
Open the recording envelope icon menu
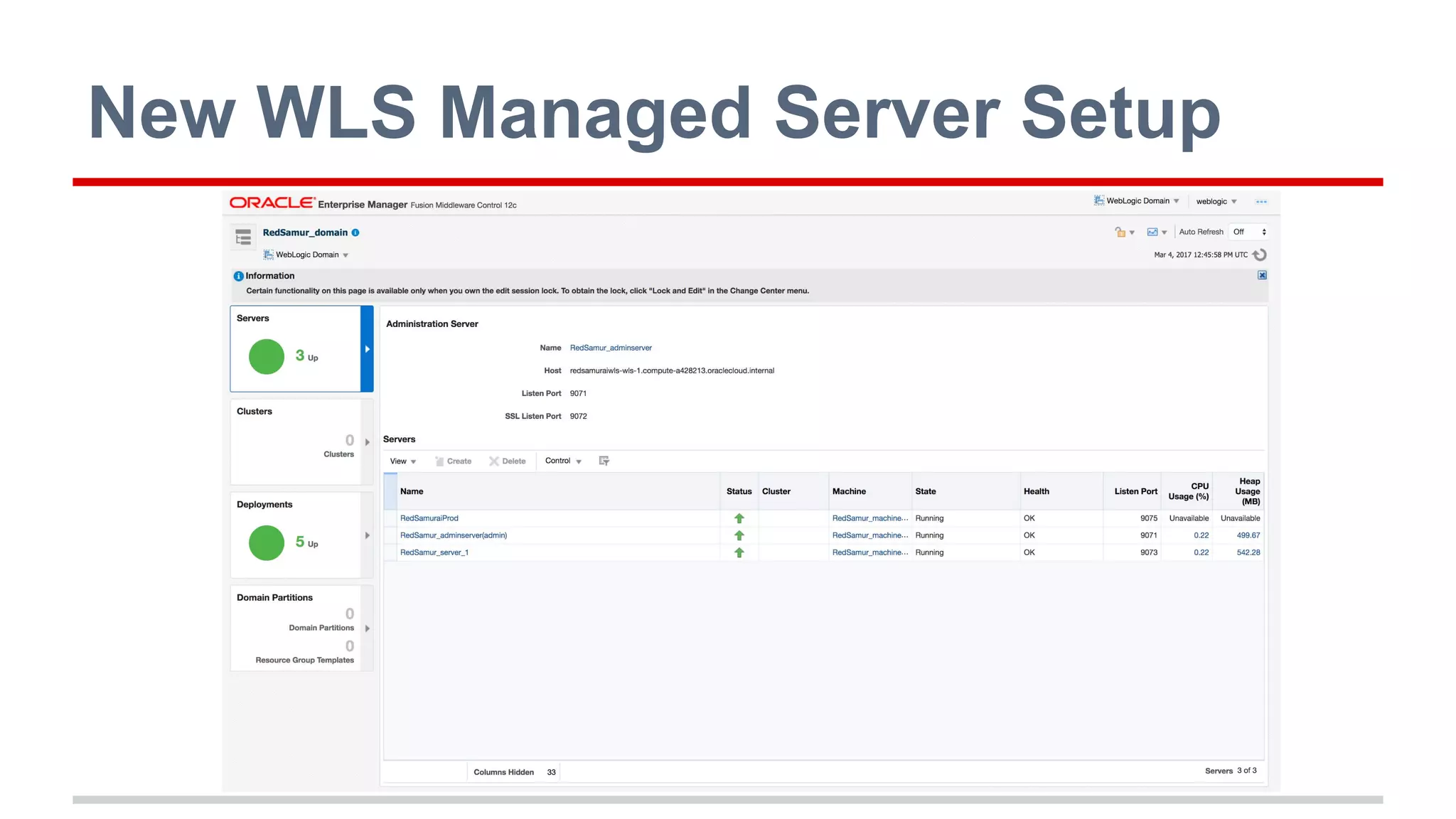tap(1157, 232)
